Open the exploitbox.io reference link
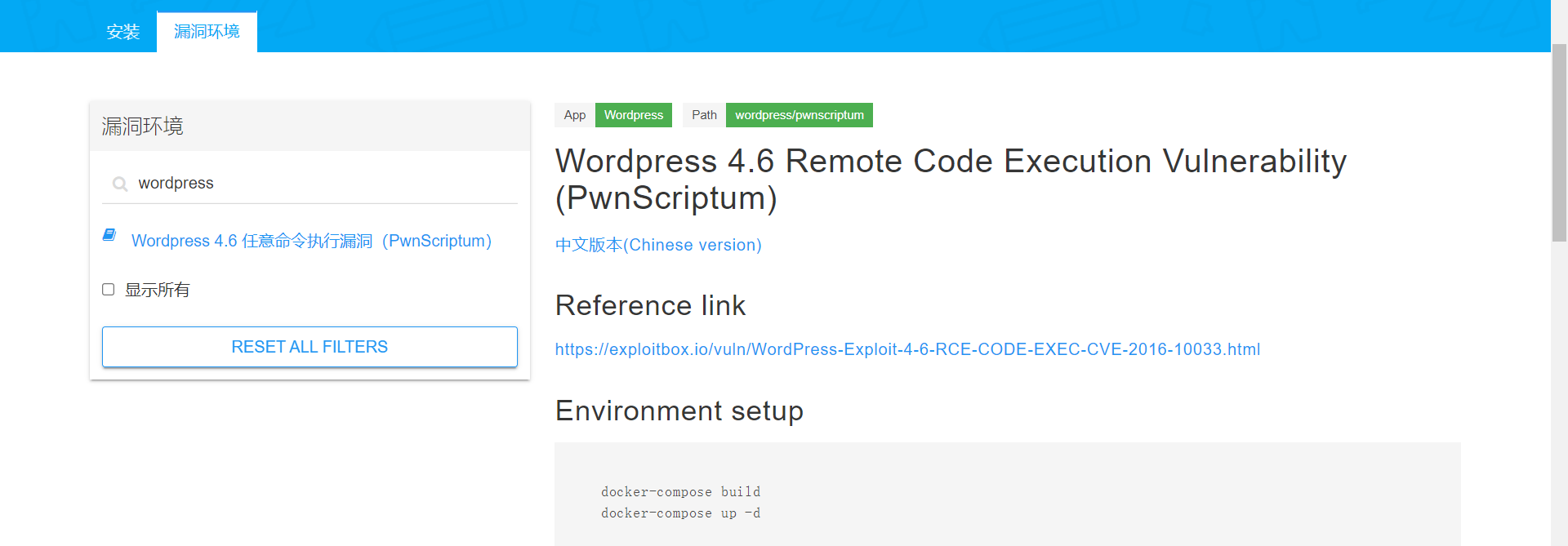The image size is (1568, 546). coord(907,349)
